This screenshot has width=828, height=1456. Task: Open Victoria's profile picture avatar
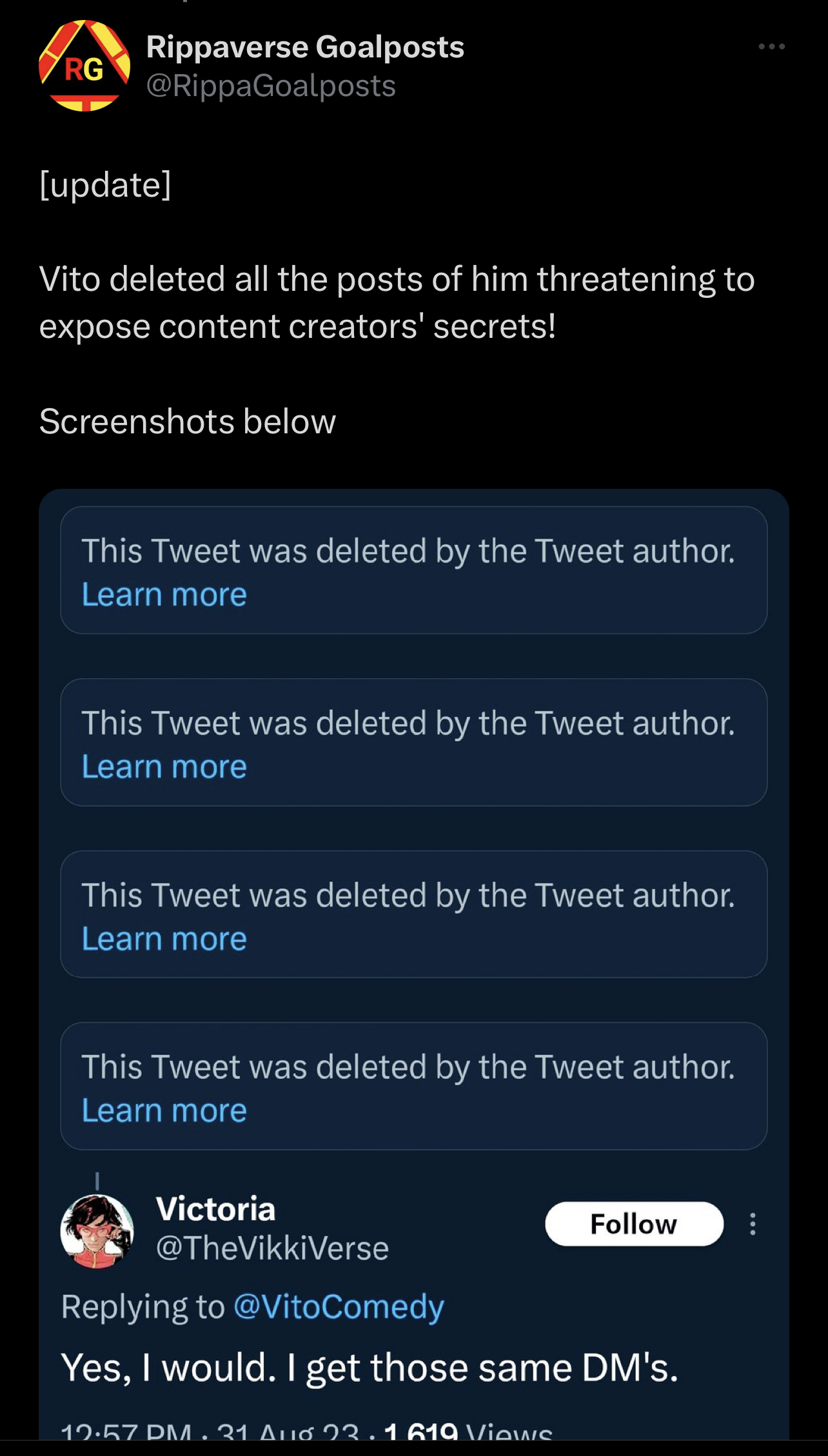pos(97,1231)
